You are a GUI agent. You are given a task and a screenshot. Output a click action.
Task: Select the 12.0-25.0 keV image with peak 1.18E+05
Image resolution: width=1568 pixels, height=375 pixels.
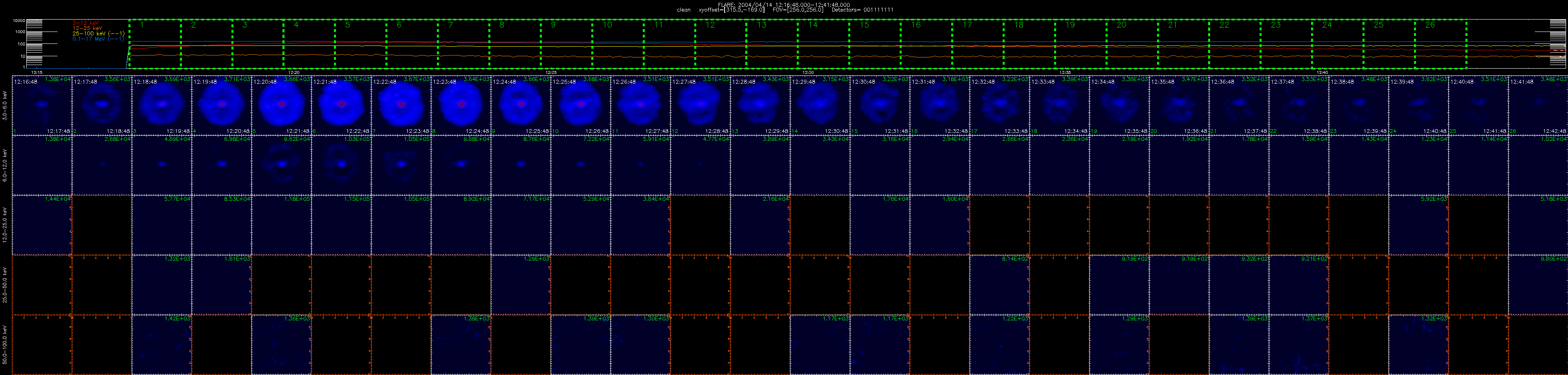(x=281, y=225)
